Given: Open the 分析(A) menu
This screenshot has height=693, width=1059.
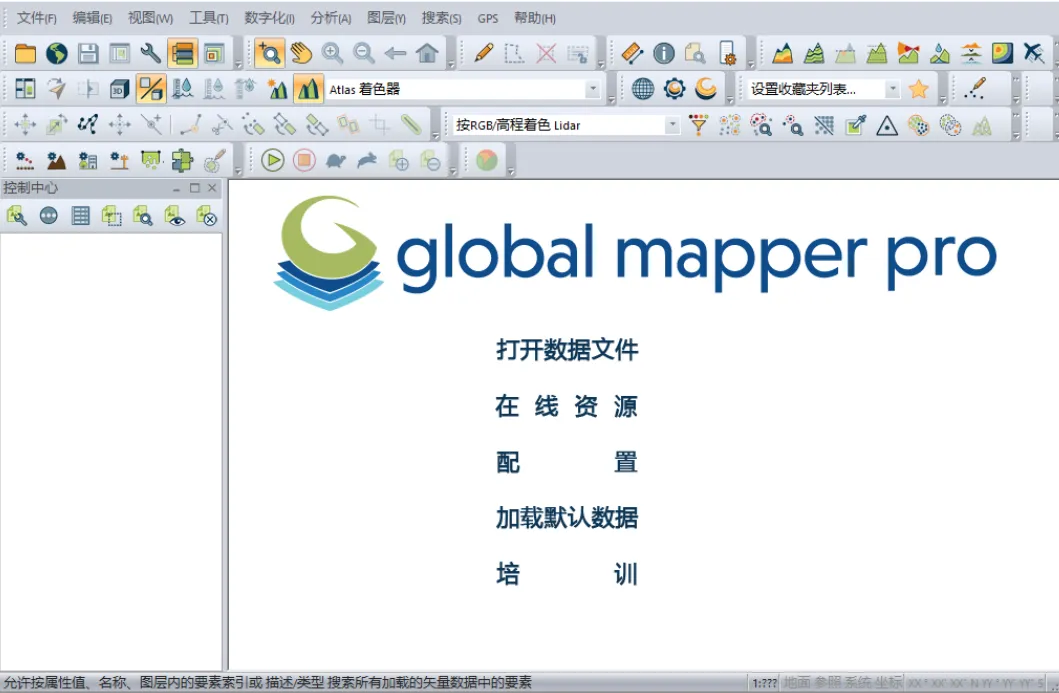Looking at the screenshot, I should pos(331,18).
